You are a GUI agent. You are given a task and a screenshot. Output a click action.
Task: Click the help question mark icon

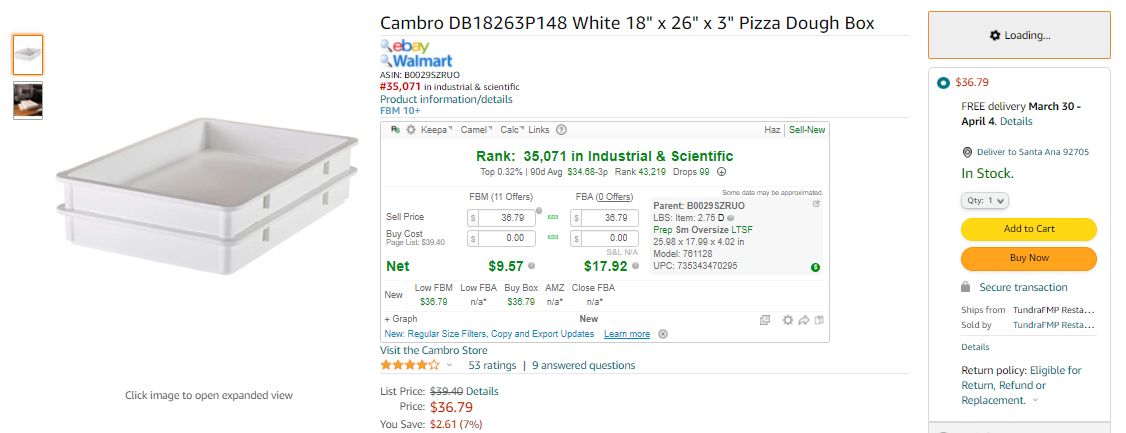562,130
